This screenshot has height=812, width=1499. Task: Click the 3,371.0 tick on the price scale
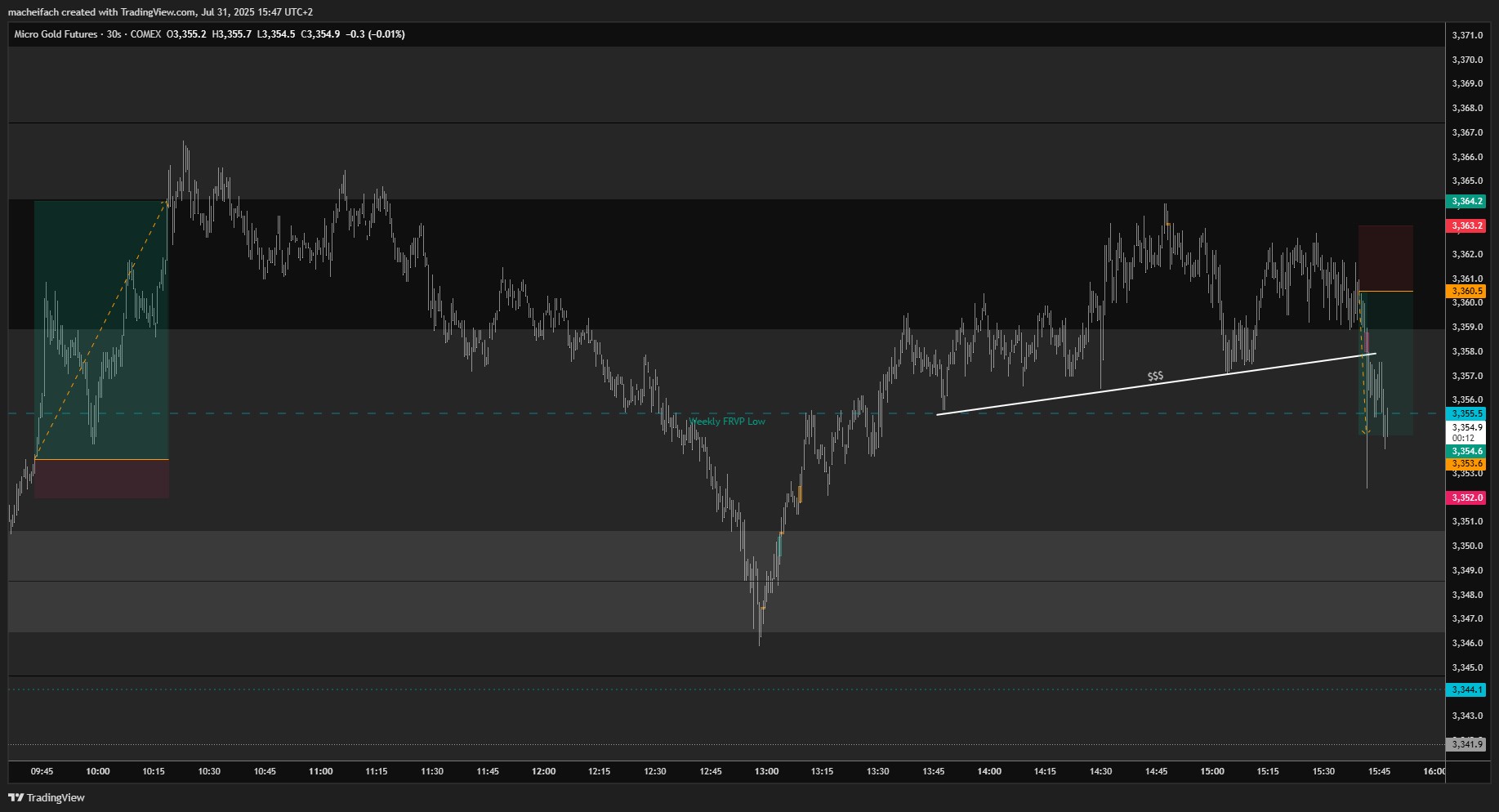(x=1467, y=35)
